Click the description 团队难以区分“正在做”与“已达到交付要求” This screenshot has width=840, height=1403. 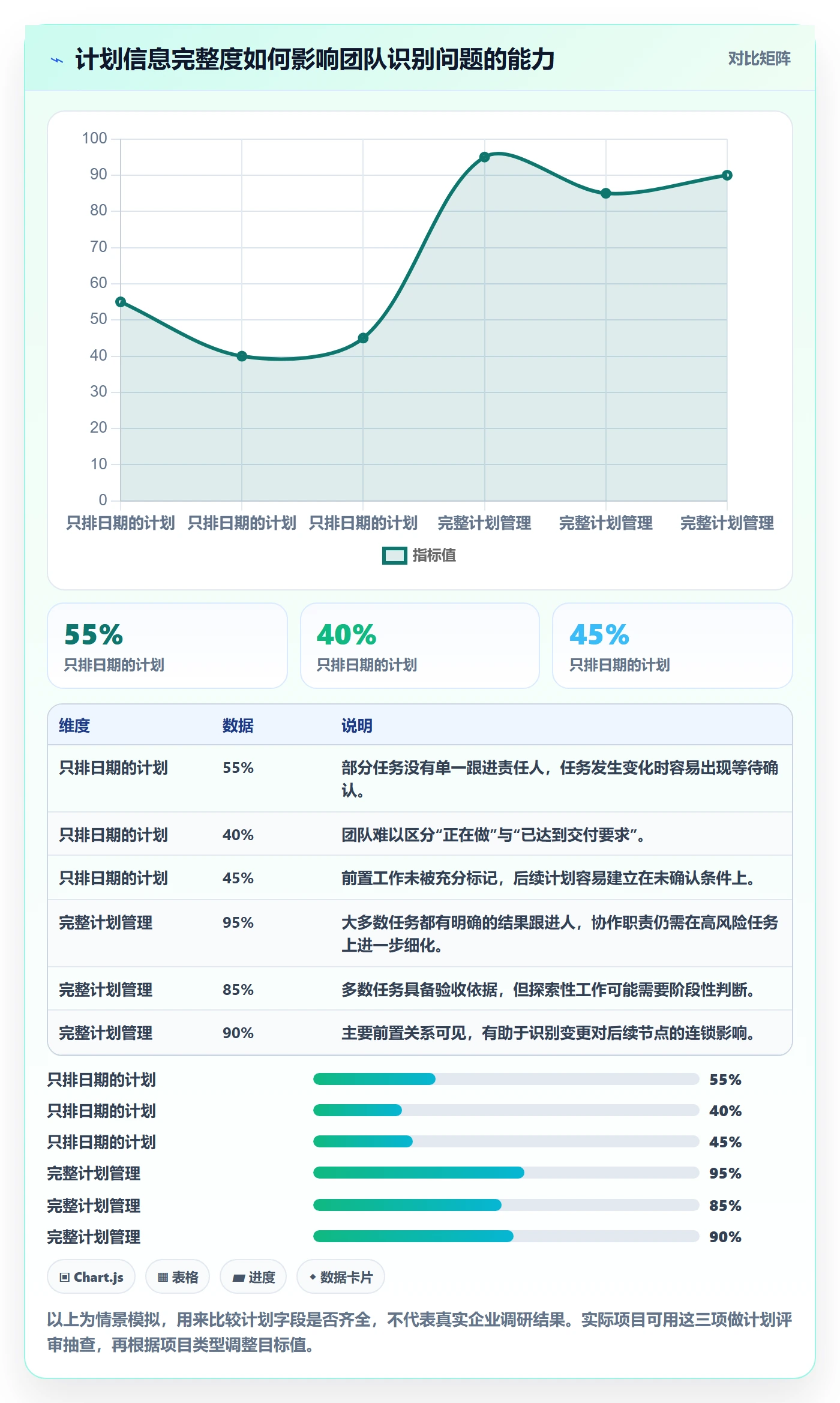(x=493, y=835)
